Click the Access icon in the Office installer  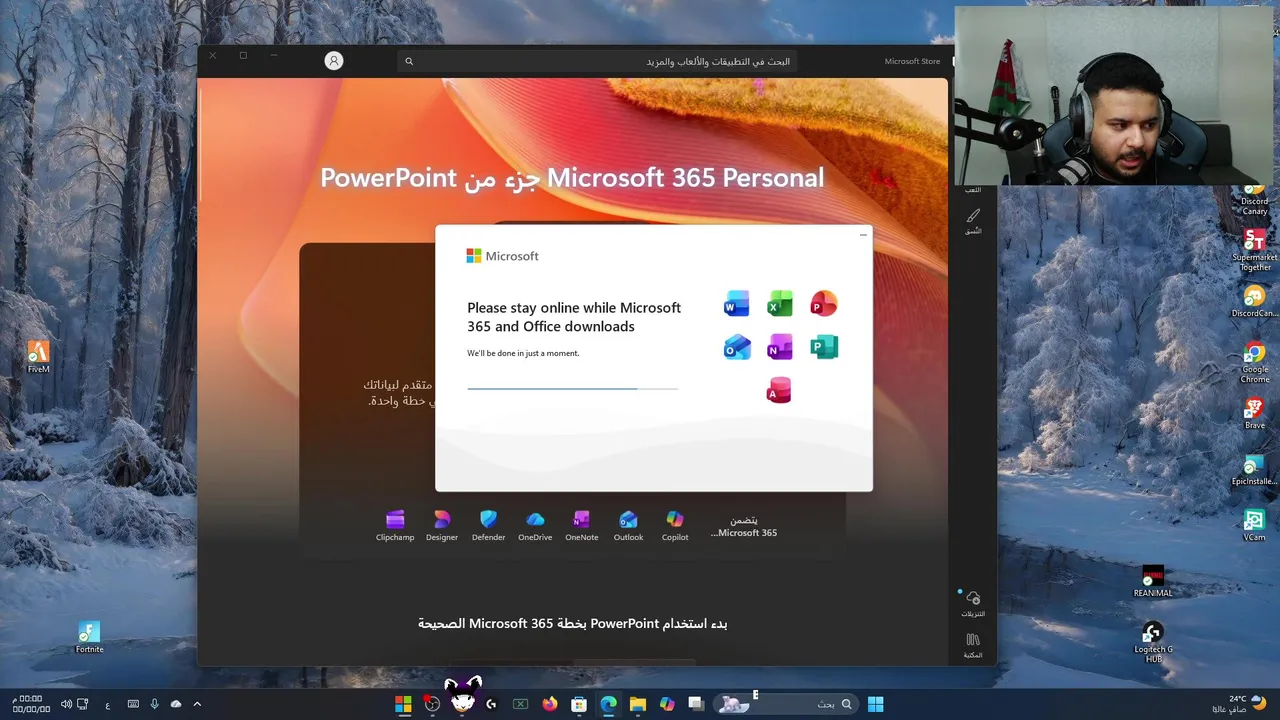[x=779, y=390]
